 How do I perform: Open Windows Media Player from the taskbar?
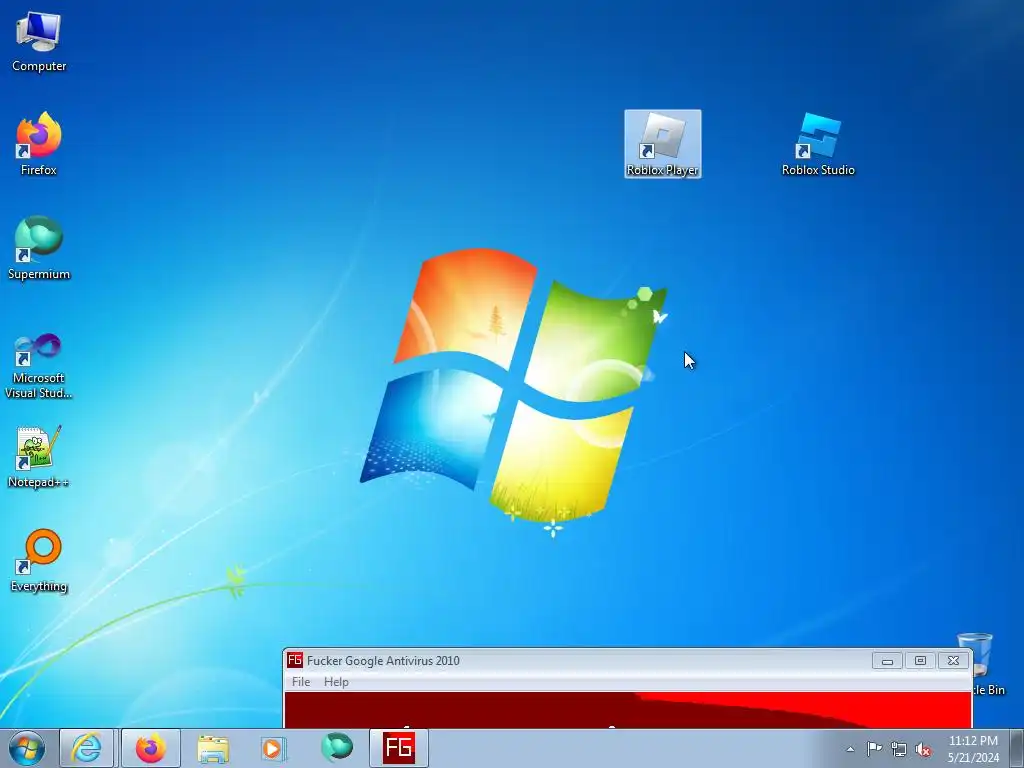click(x=273, y=748)
